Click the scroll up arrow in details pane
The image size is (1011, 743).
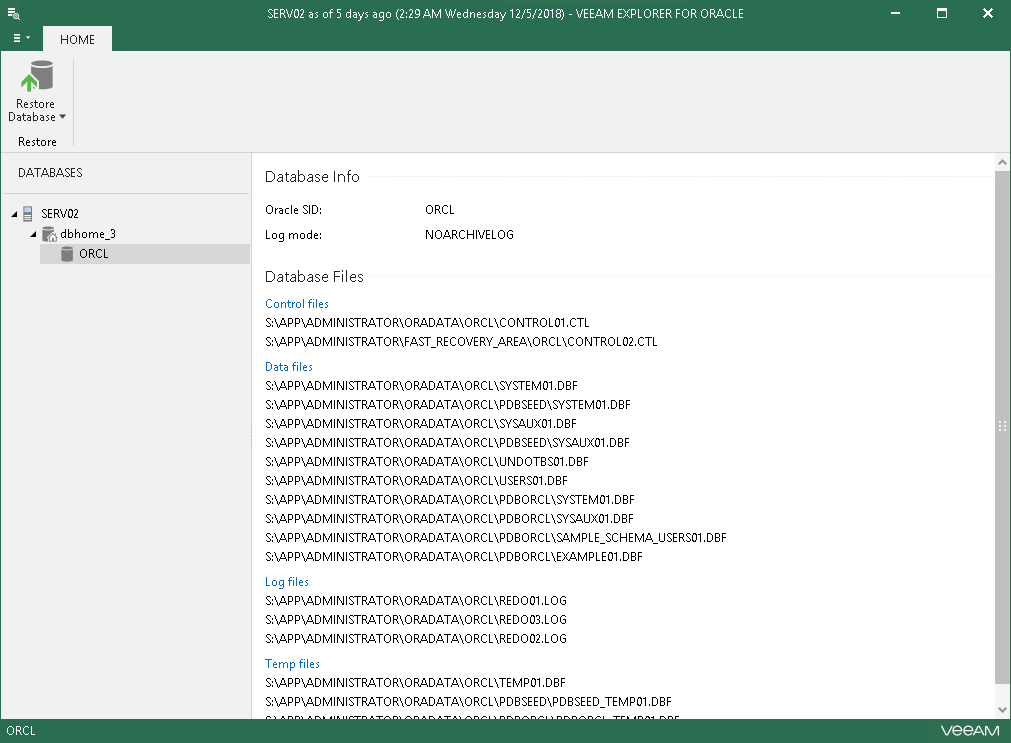(x=1002, y=162)
